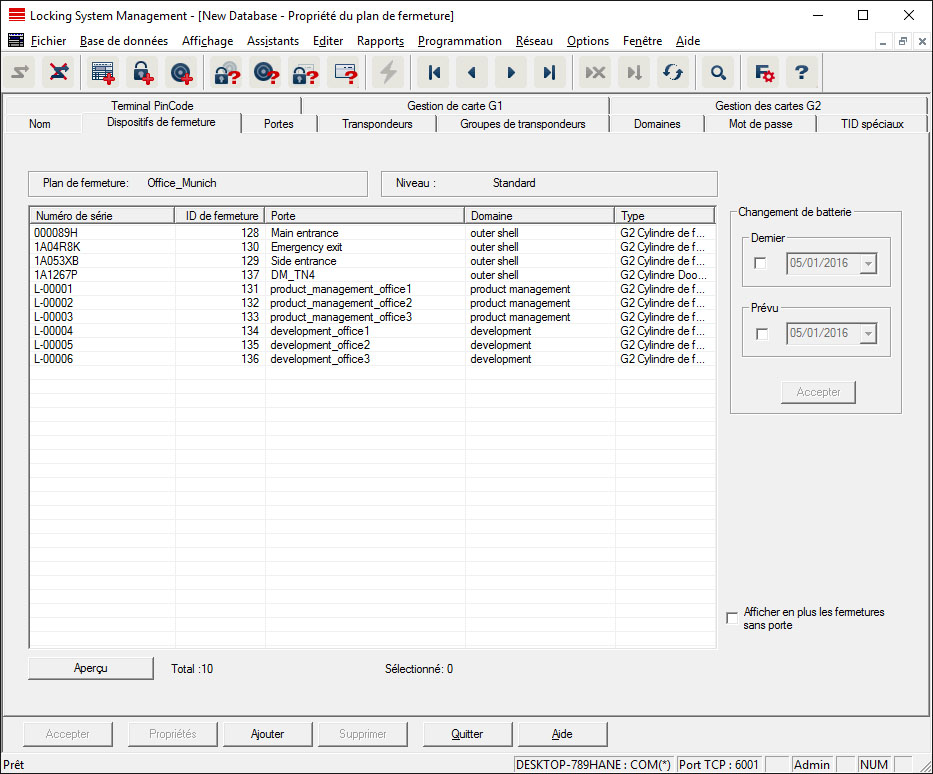Image resolution: width=933 pixels, height=774 pixels.
Task: Click the filter settings toolbar icon
Action: 764,72
